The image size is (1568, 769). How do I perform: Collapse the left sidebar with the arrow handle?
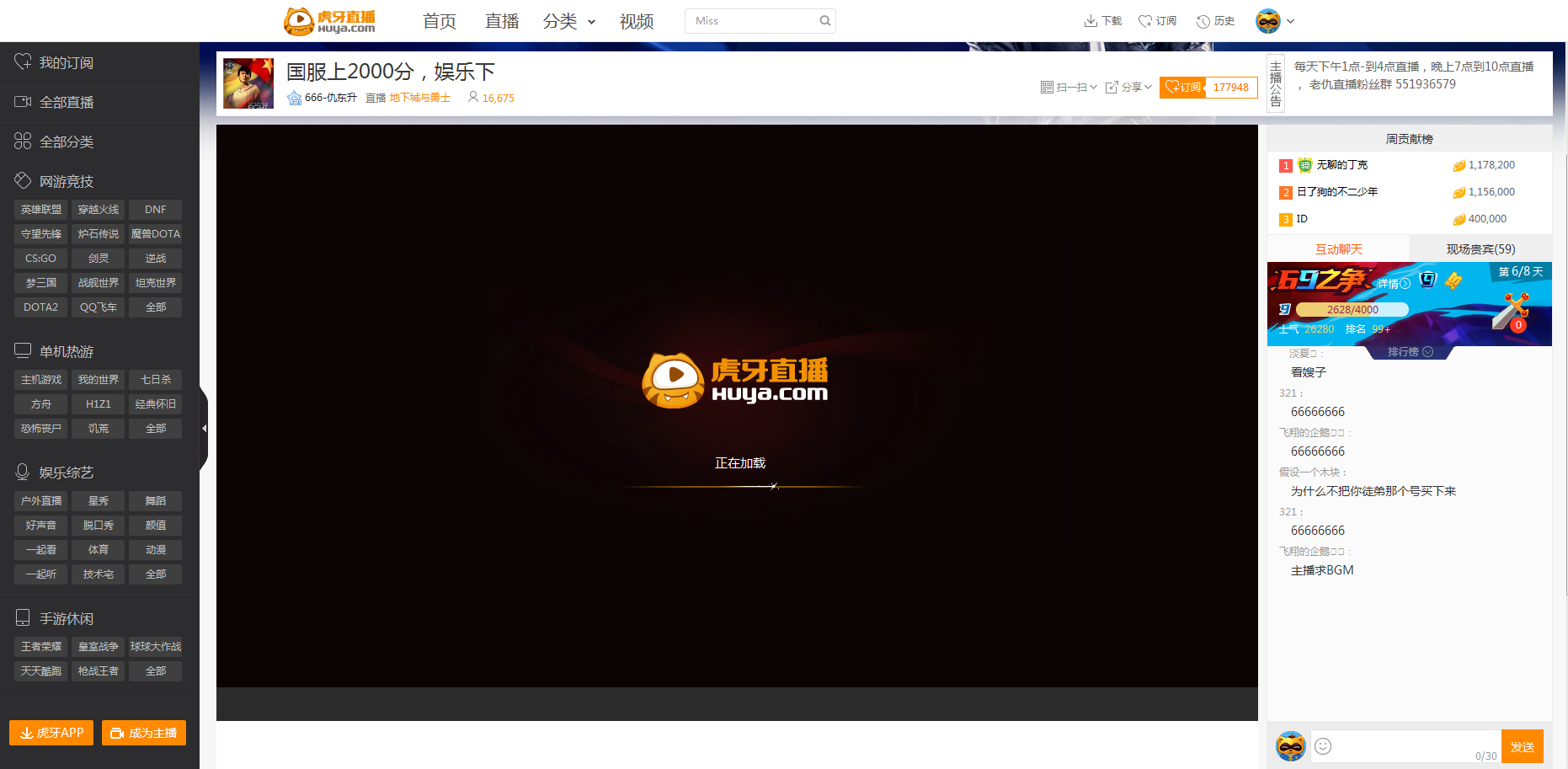(x=204, y=428)
